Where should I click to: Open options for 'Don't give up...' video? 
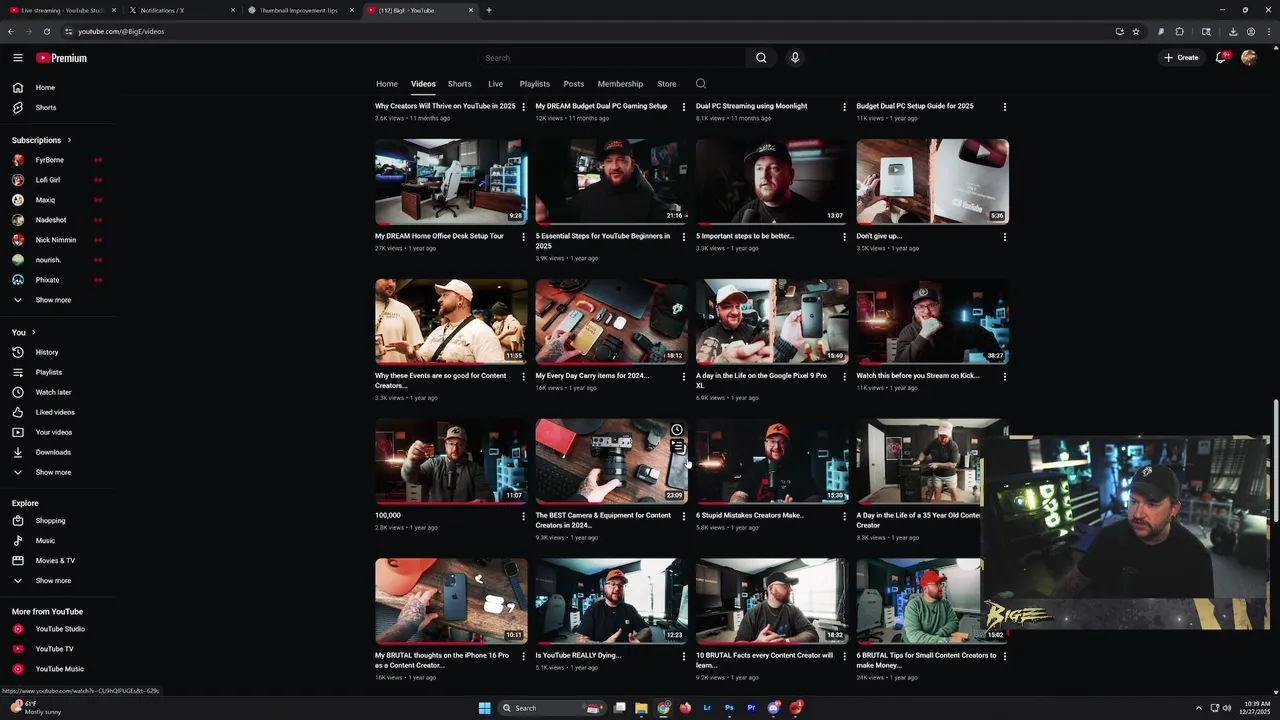(x=1004, y=237)
